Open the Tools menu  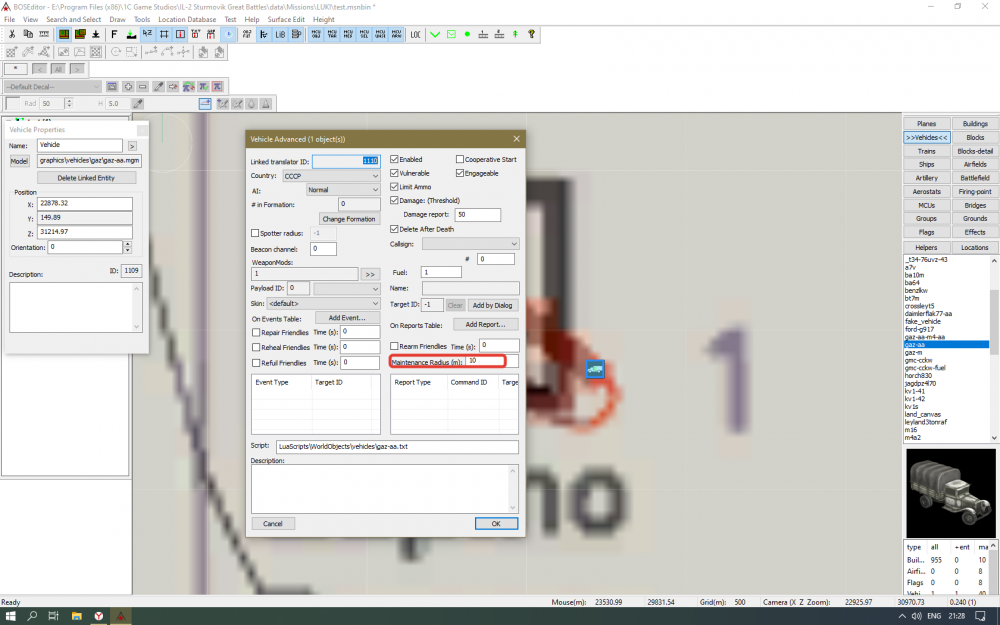pyautogui.click(x=142, y=19)
